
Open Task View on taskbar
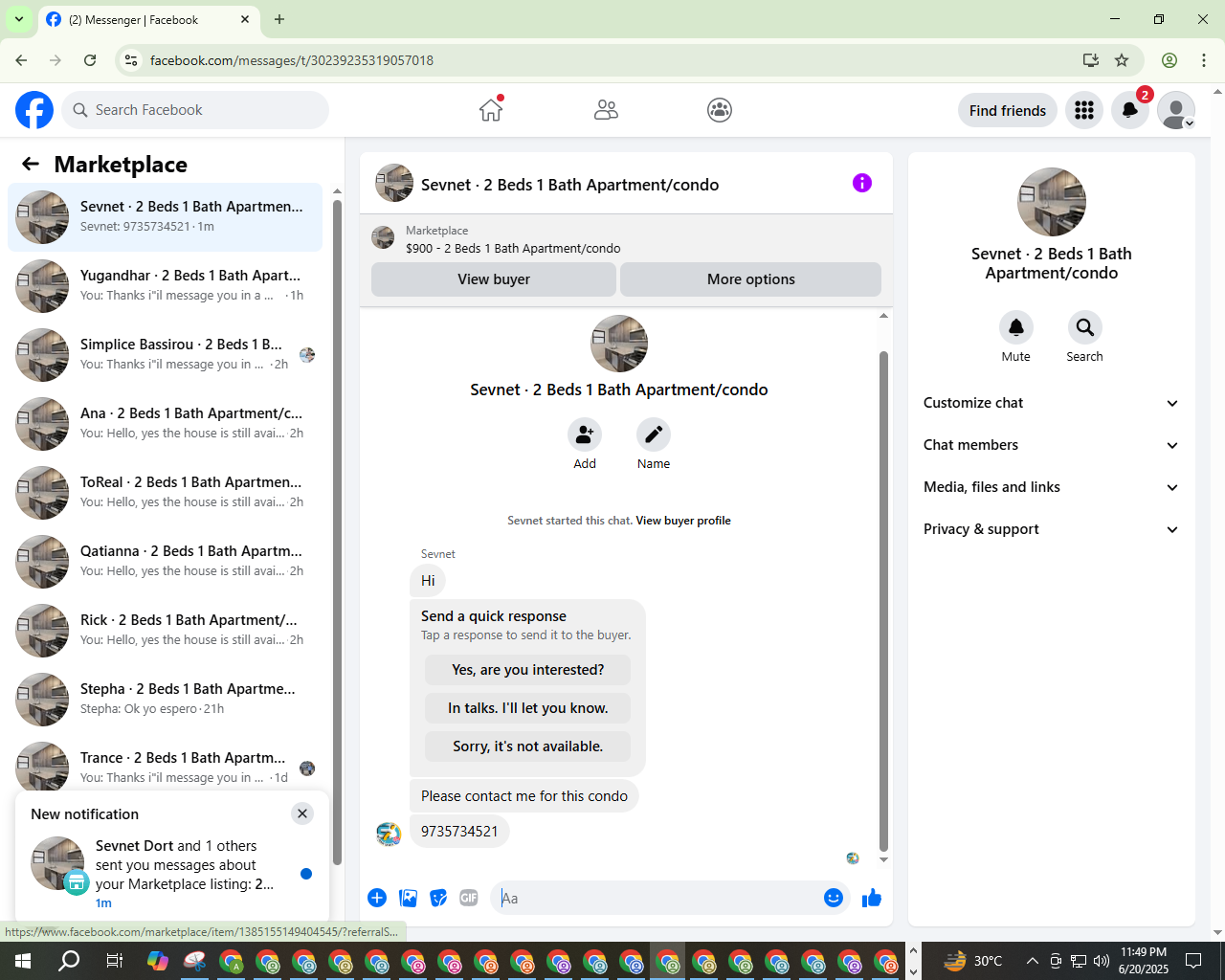[114, 960]
